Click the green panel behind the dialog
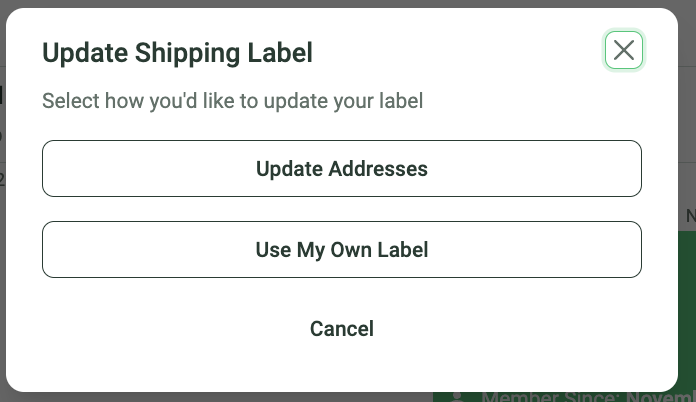This screenshot has height=402, width=696. 687,311
